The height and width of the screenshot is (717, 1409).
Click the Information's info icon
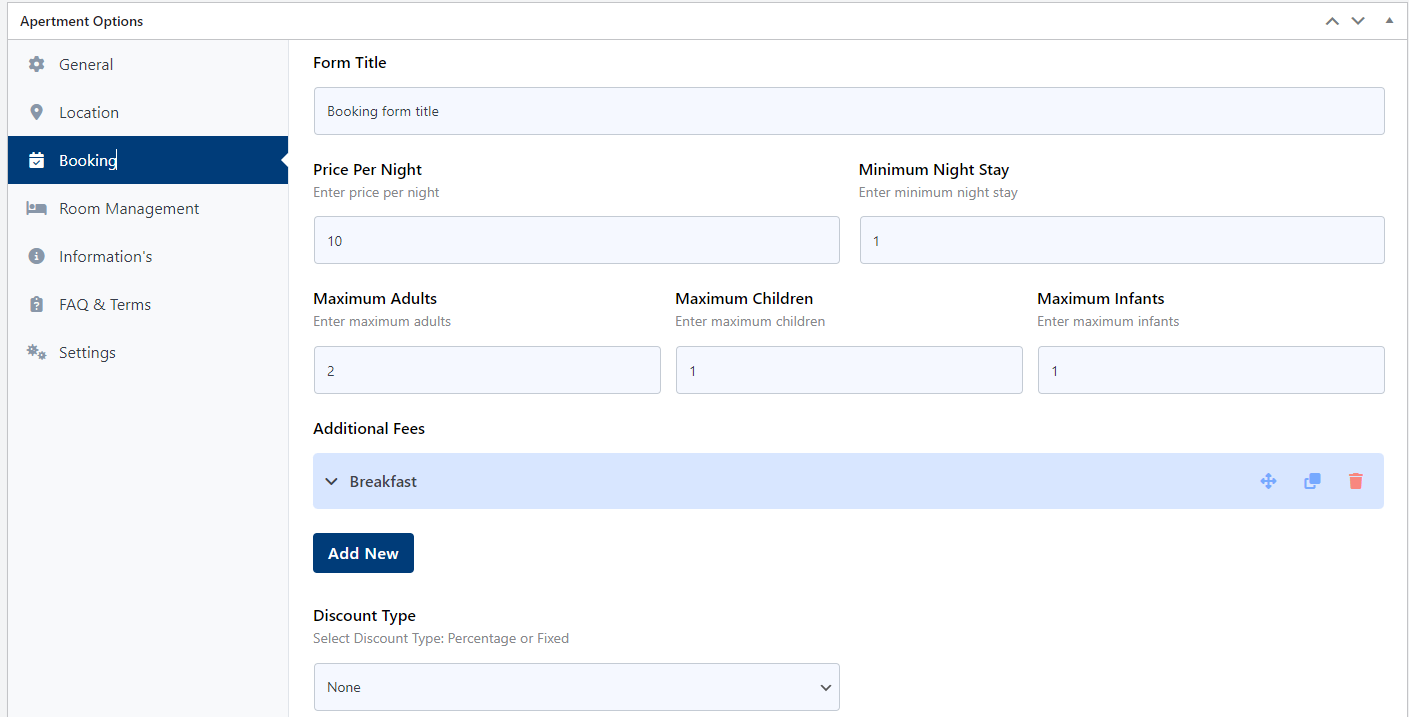36,256
